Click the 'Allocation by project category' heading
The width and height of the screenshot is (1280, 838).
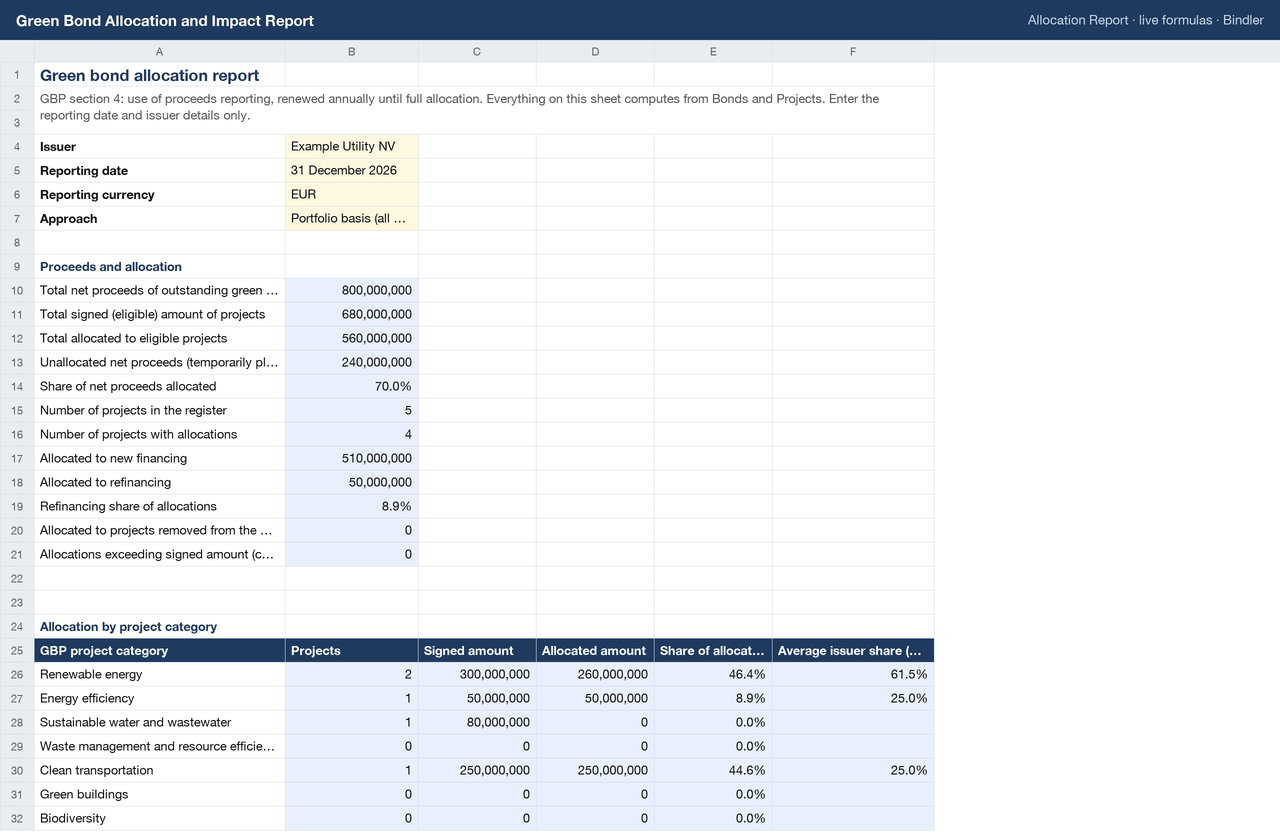click(160, 627)
